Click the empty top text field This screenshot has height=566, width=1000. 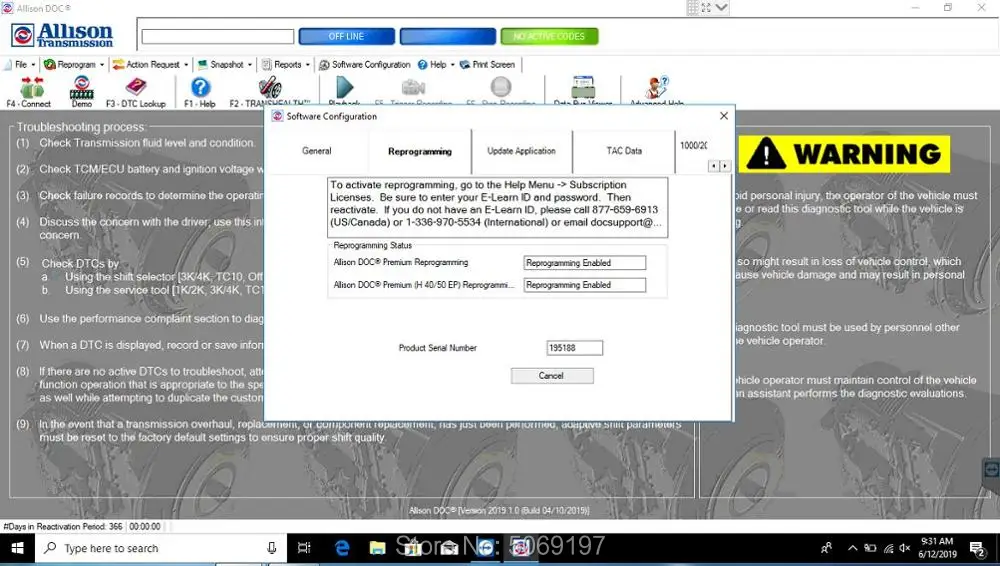(217, 36)
